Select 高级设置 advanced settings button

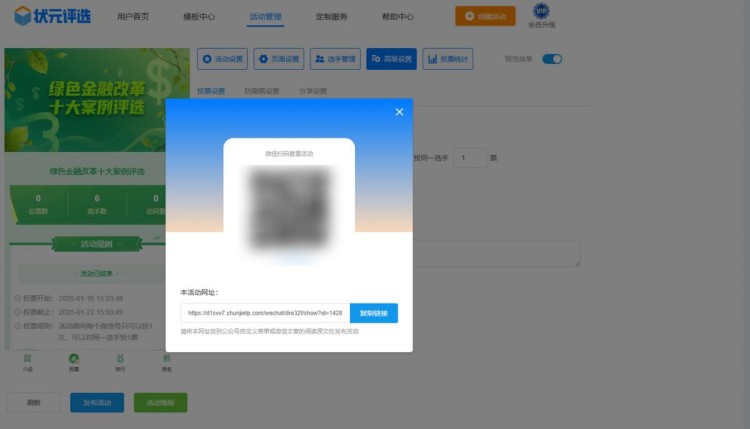click(391, 59)
